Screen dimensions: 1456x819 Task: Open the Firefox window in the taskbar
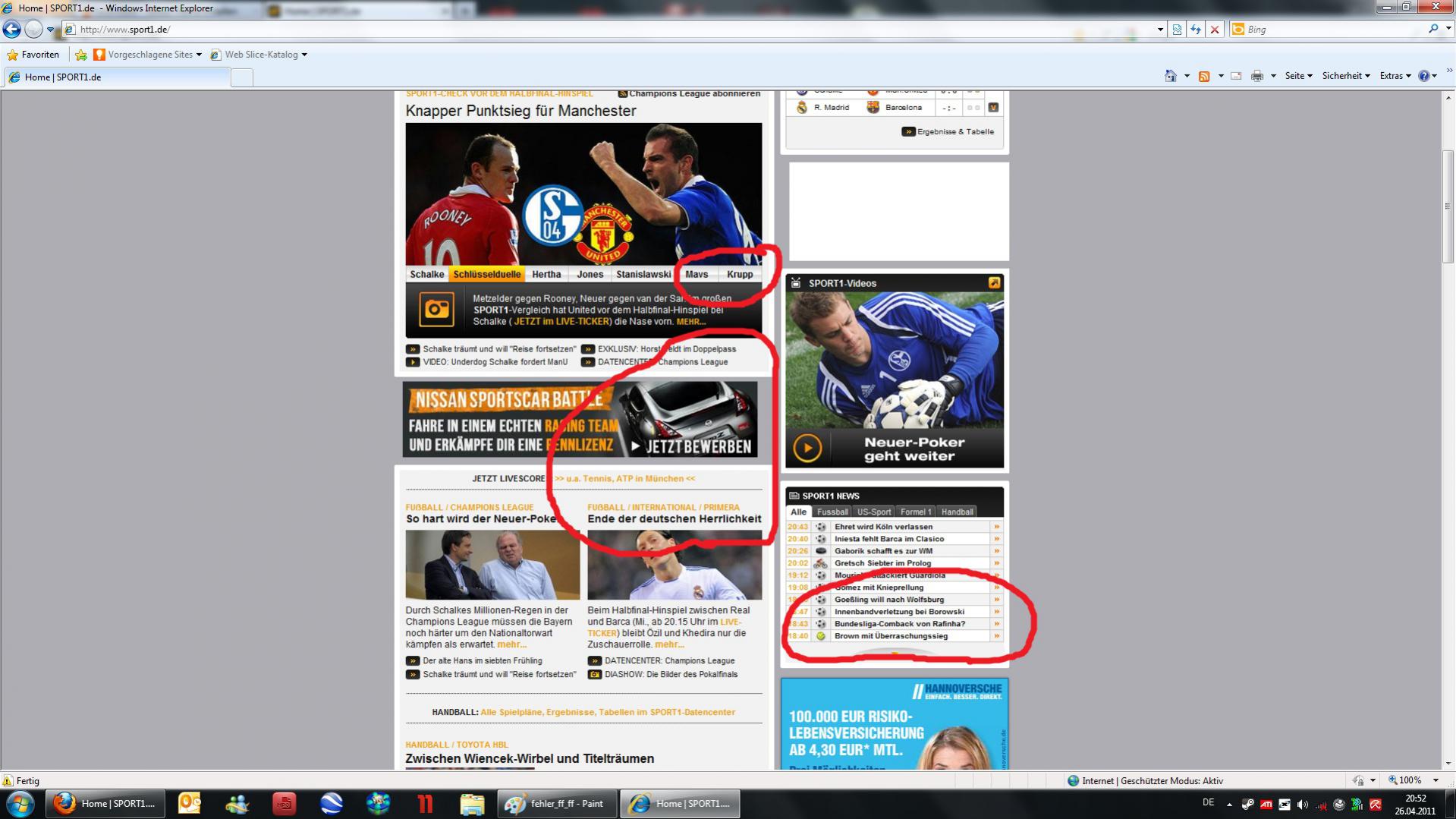pyautogui.click(x=105, y=803)
